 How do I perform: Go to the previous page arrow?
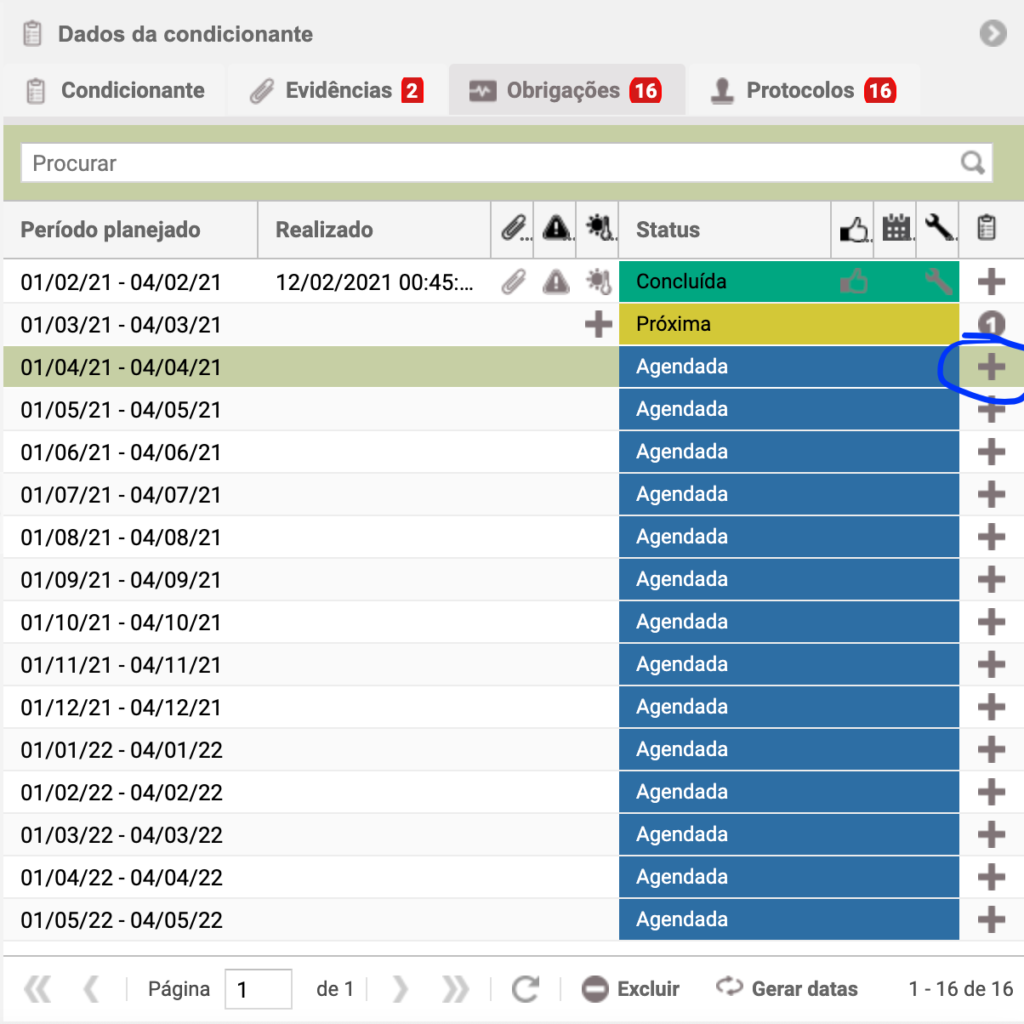[91, 989]
